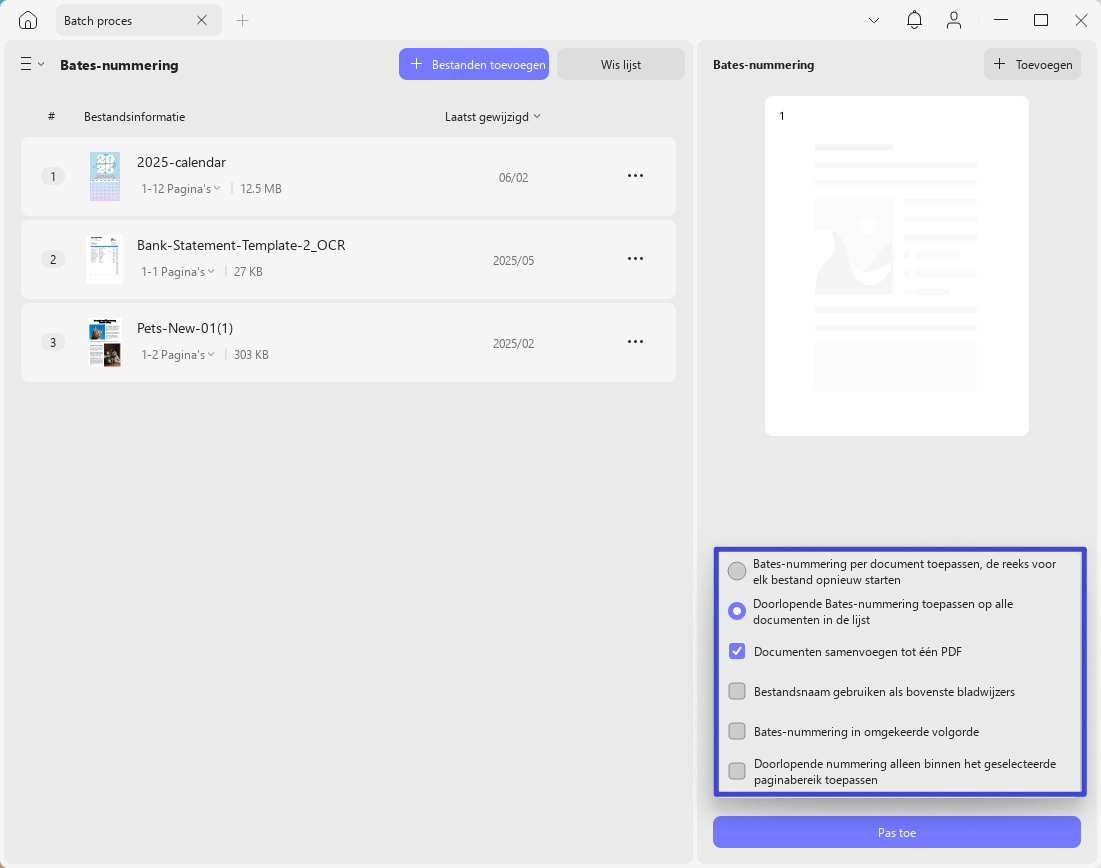Screen dimensions: 1101x868
Task: Maximize the application window
Action: 1041,20
